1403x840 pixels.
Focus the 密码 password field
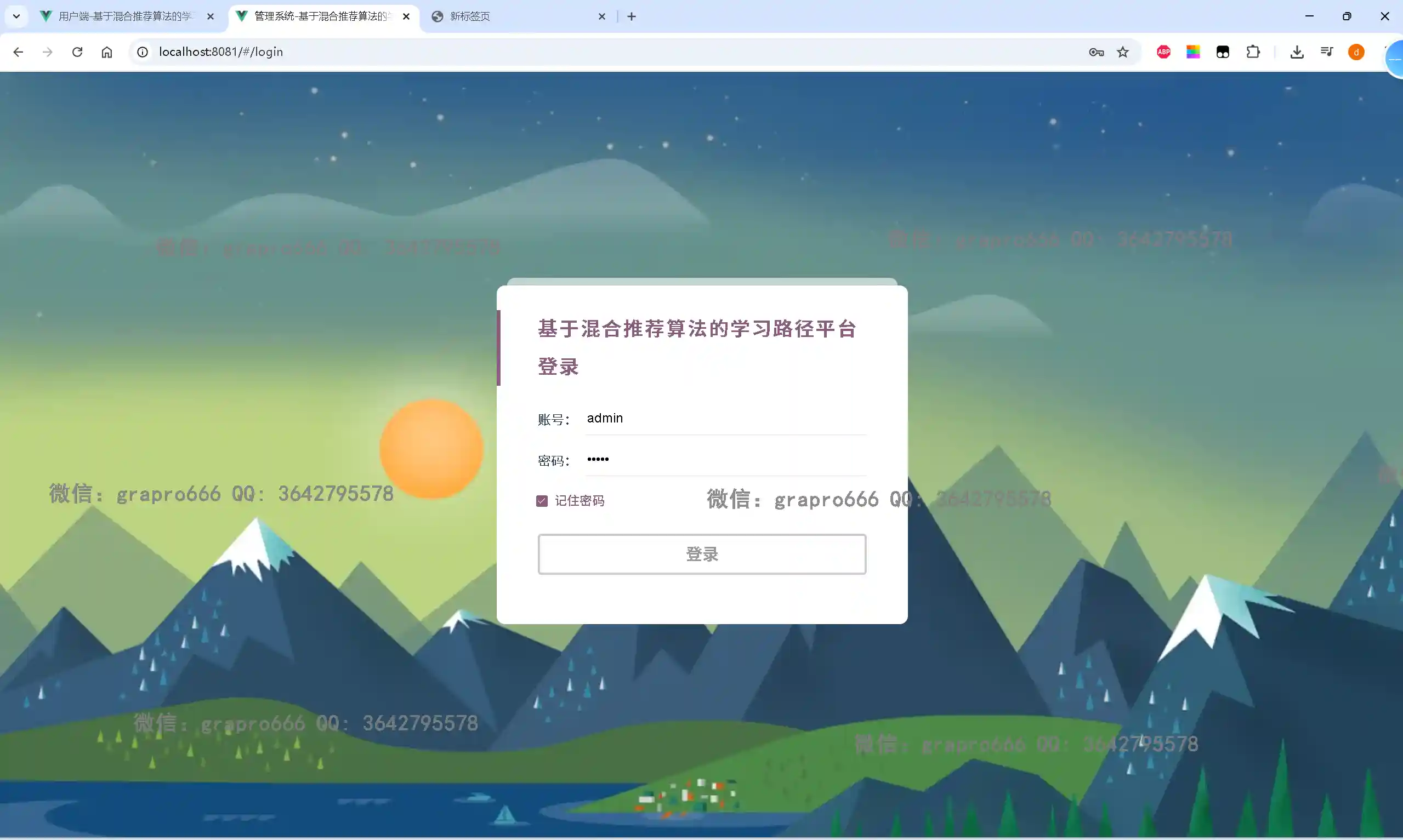(725, 460)
